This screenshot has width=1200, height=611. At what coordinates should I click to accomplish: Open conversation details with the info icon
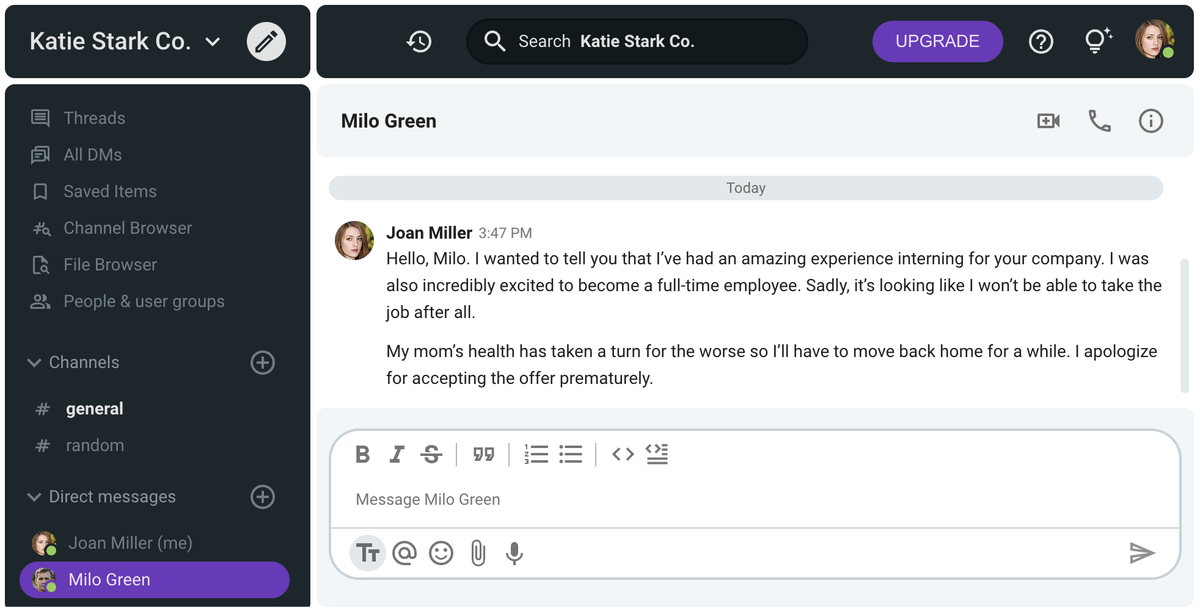pos(1150,120)
